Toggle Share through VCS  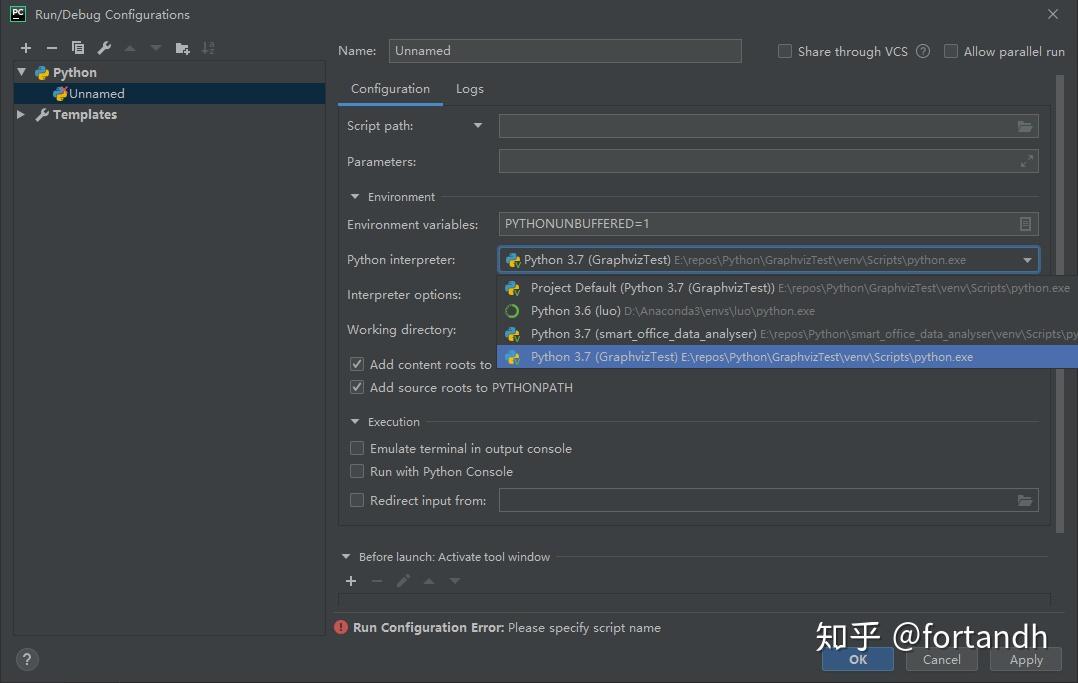[785, 50]
